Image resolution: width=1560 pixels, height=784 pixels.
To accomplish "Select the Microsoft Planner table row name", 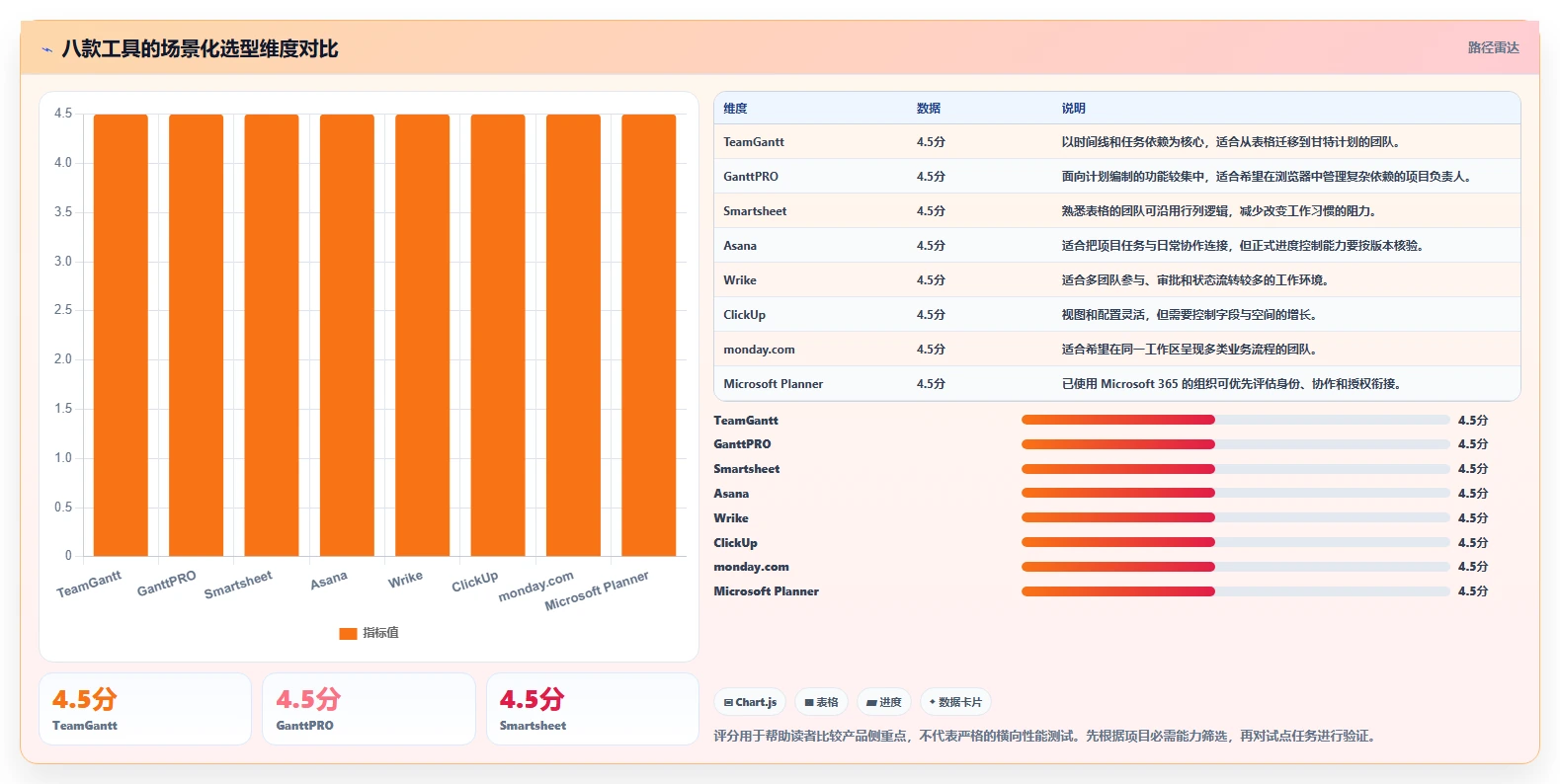I will [x=773, y=384].
